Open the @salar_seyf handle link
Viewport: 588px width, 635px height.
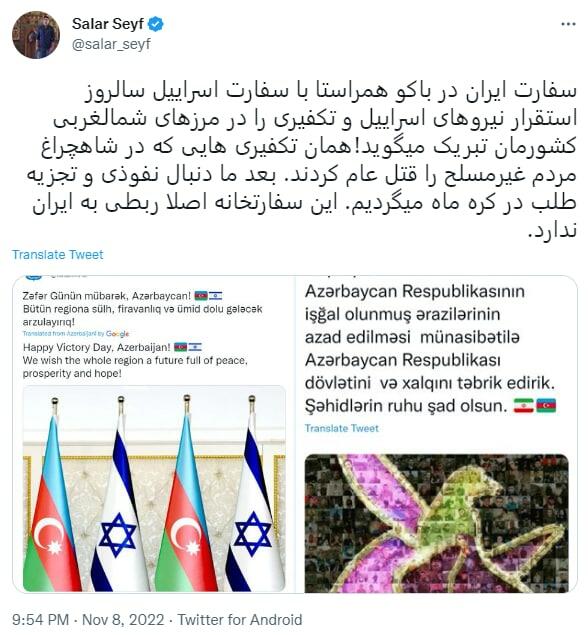coord(111,44)
